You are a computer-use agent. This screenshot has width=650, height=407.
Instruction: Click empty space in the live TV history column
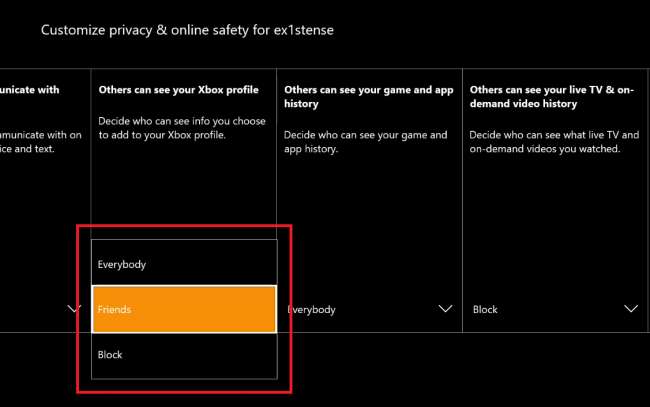pyautogui.click(x=552, y=230)
